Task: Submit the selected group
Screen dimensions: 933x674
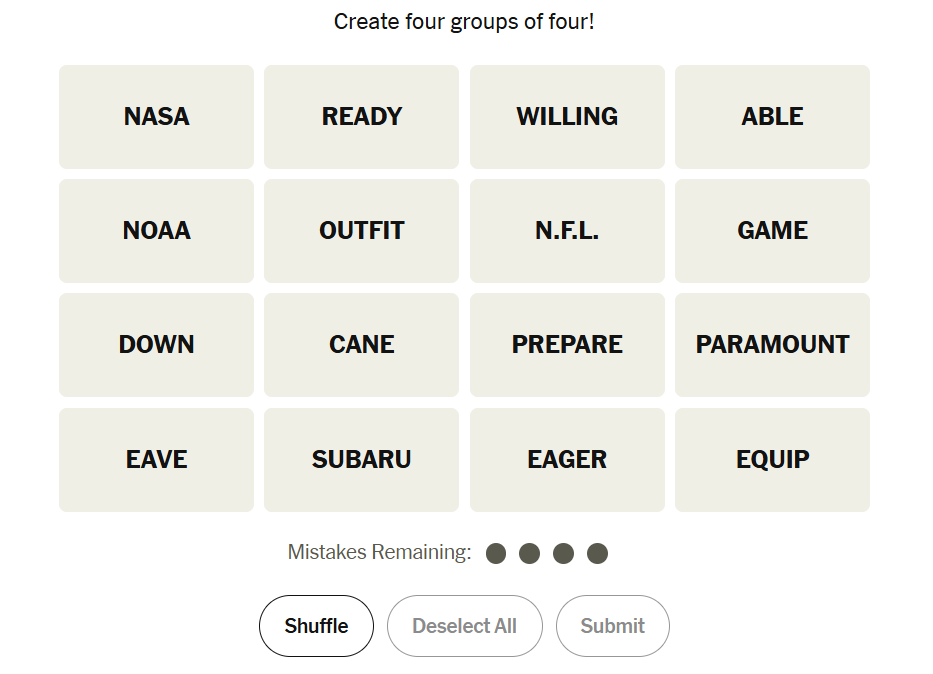Action: [612, 626]
